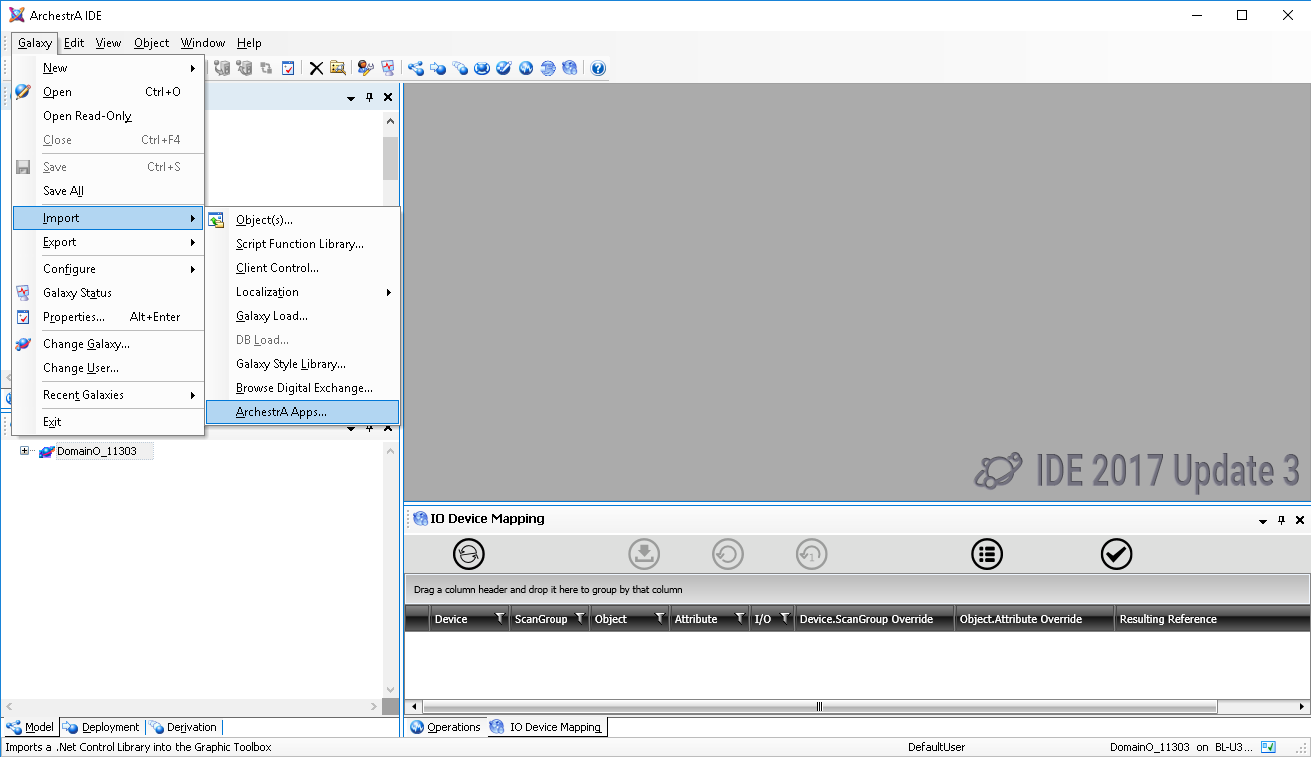
Task: Select Client Control... import option
Action: pos(302,268)
